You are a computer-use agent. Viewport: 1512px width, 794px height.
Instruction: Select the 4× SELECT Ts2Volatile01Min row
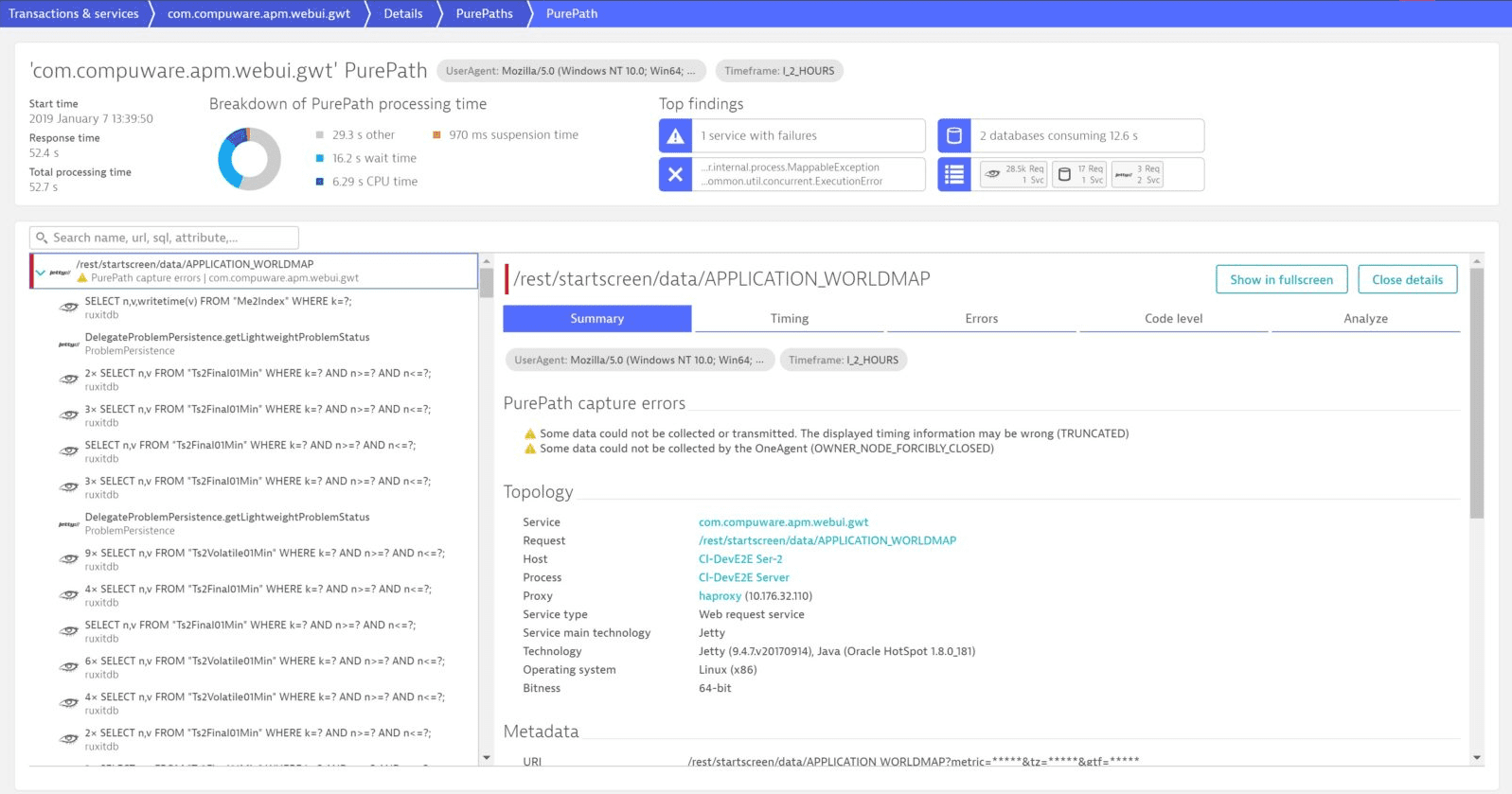click(254, 703)
